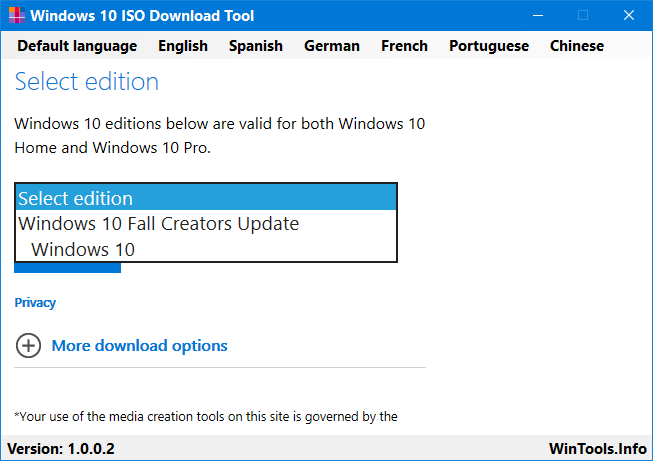Pick French from the language bar
The width and height of the screenshot is (653, 461).
pos(404,46)
